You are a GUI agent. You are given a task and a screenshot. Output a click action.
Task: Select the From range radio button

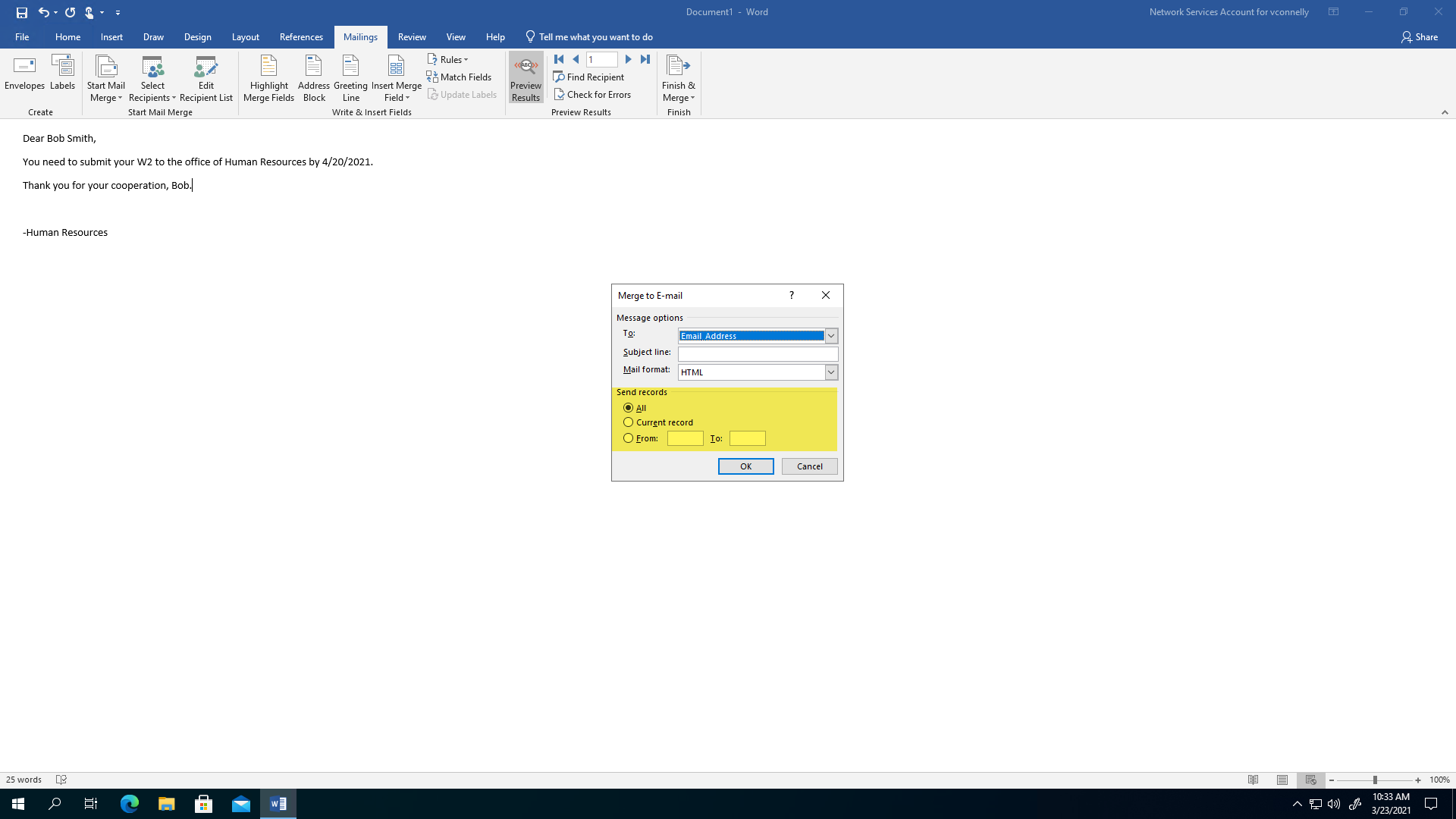(628, 438)
